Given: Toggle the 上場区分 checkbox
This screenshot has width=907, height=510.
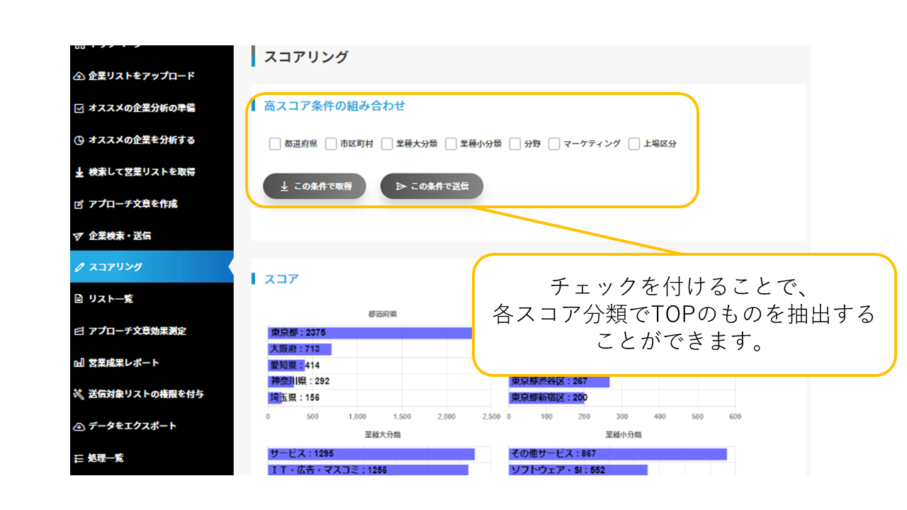Looking at the screenshot, I should [634, 144].
